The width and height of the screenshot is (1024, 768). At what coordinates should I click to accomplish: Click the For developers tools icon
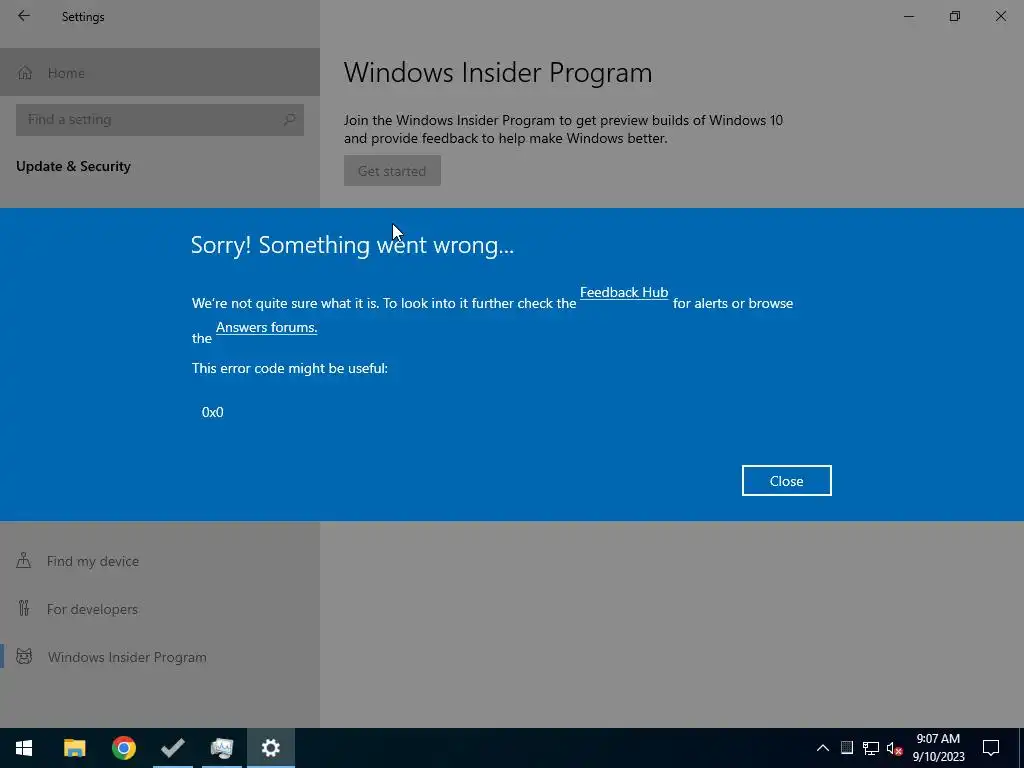click(24, 609)
